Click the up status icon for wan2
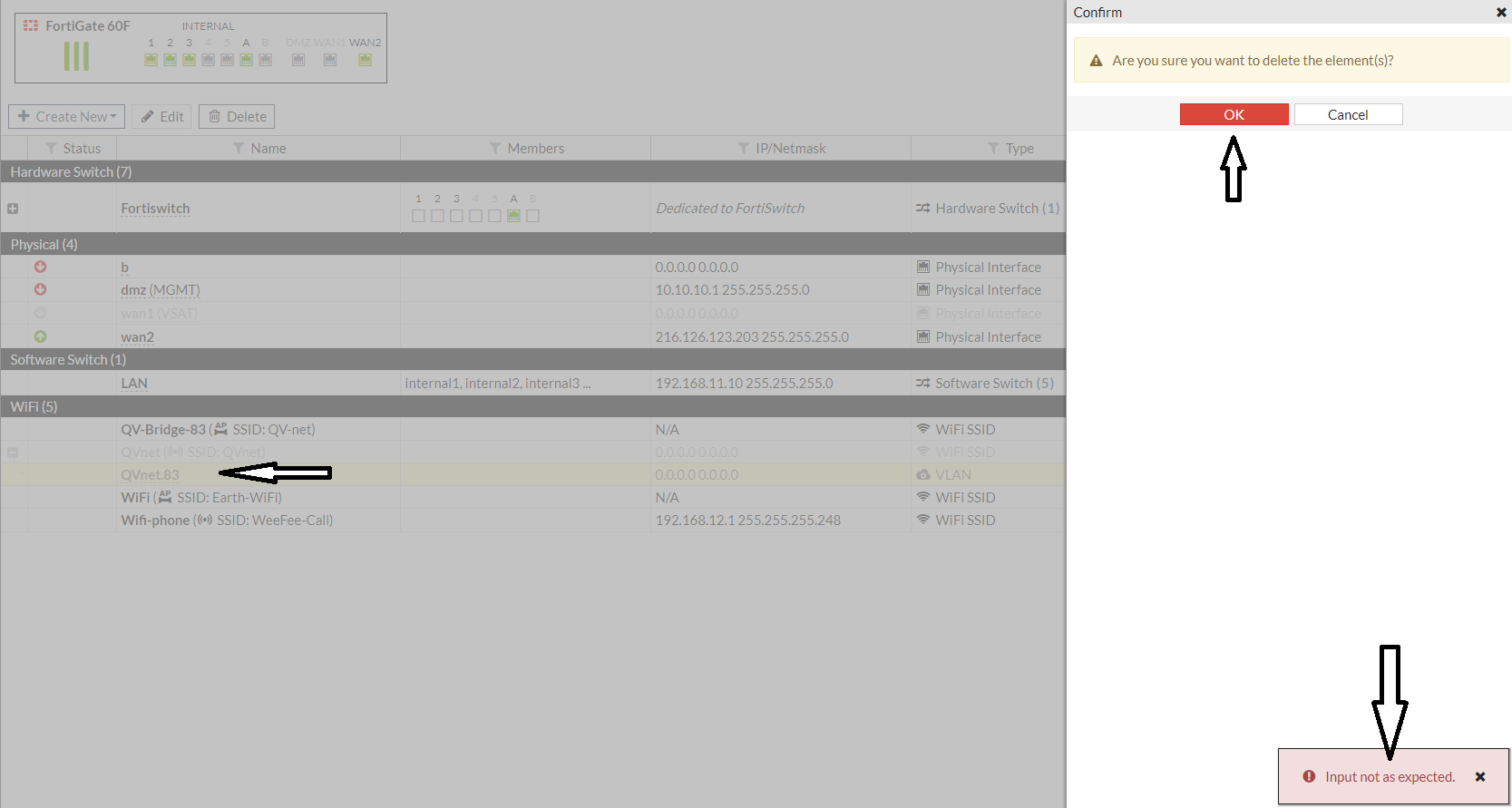 point(40,336)
